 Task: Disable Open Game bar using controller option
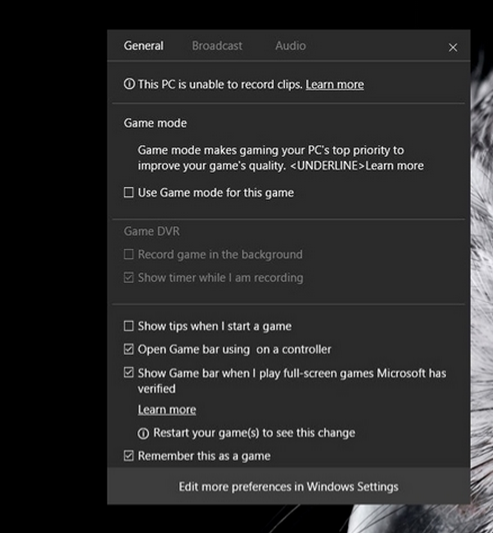[x=129, y=349]
